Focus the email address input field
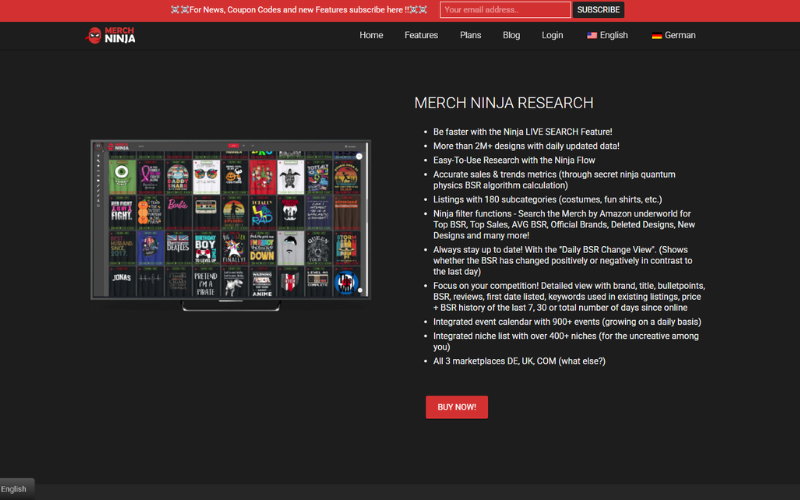The height and width of the screenshot is (500, 800). click(505, 10)
